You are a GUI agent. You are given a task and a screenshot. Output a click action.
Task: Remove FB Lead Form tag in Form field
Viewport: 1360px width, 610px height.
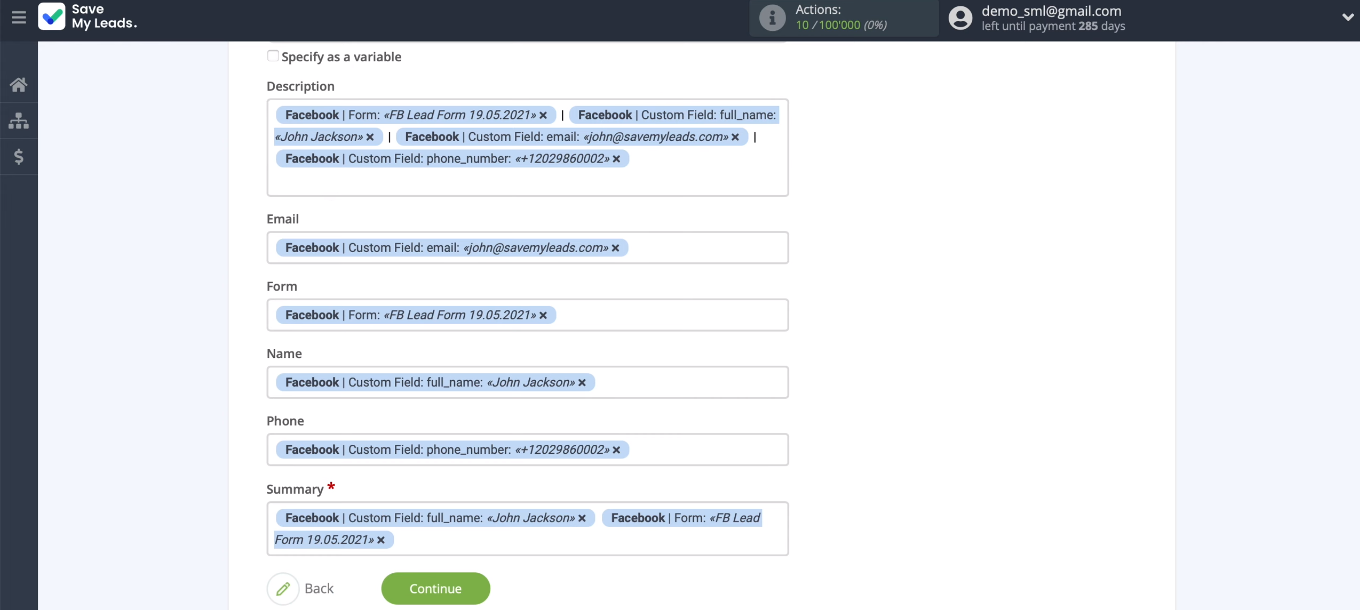tap(543, 315)
